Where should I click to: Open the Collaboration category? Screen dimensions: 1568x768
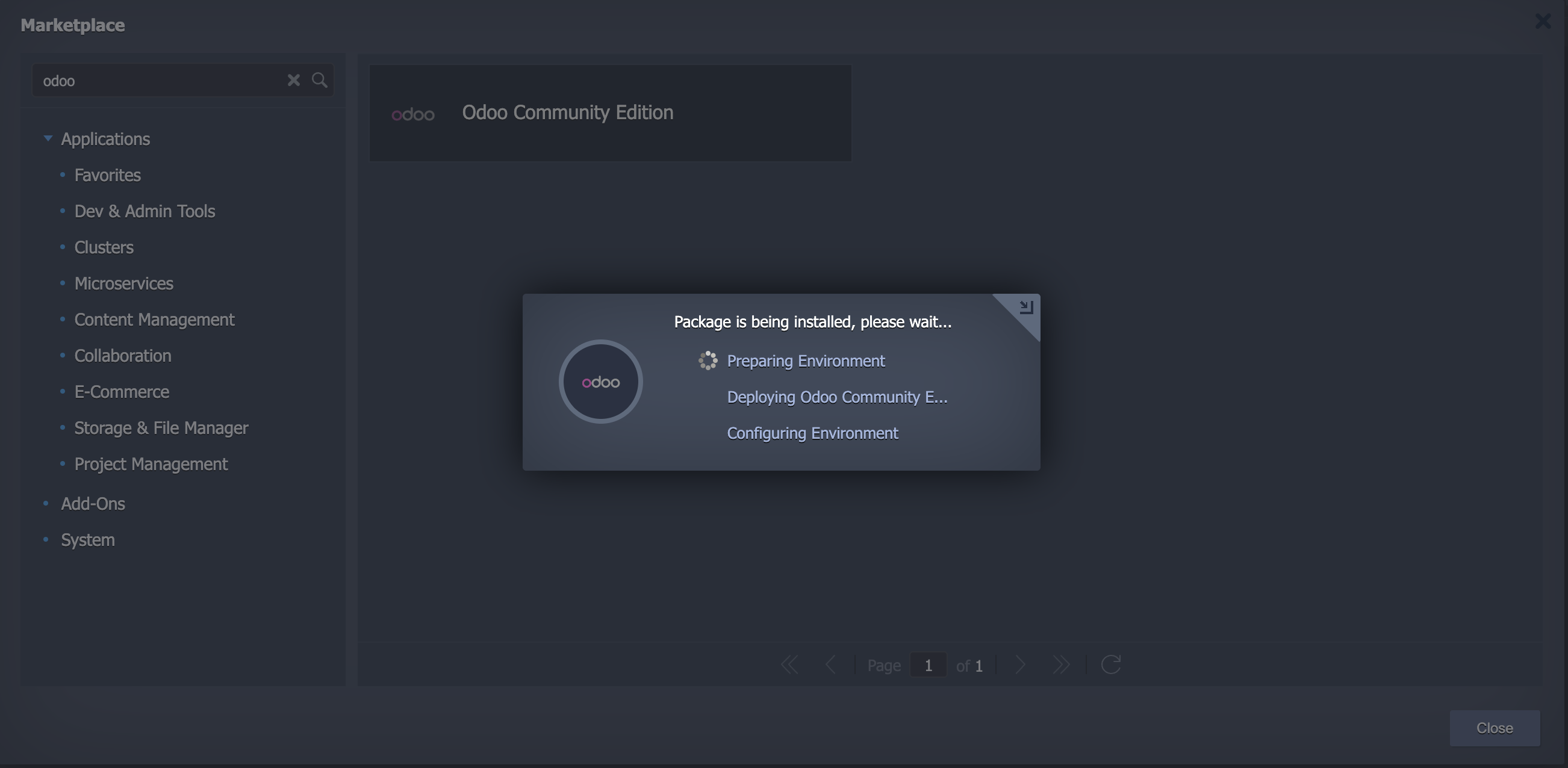pyautogui.click(x=123, y=356)
